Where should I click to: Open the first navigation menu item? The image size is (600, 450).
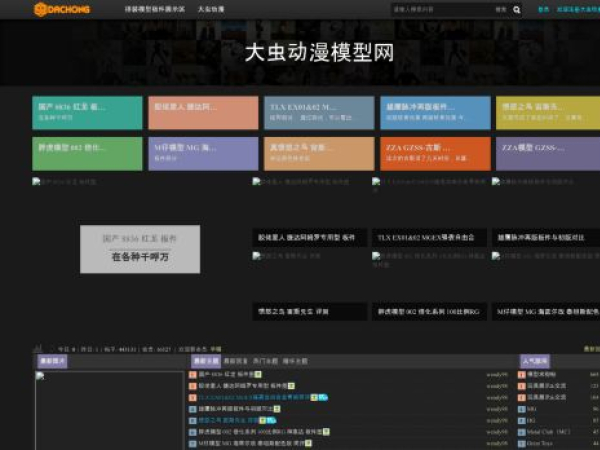(154, 9)
